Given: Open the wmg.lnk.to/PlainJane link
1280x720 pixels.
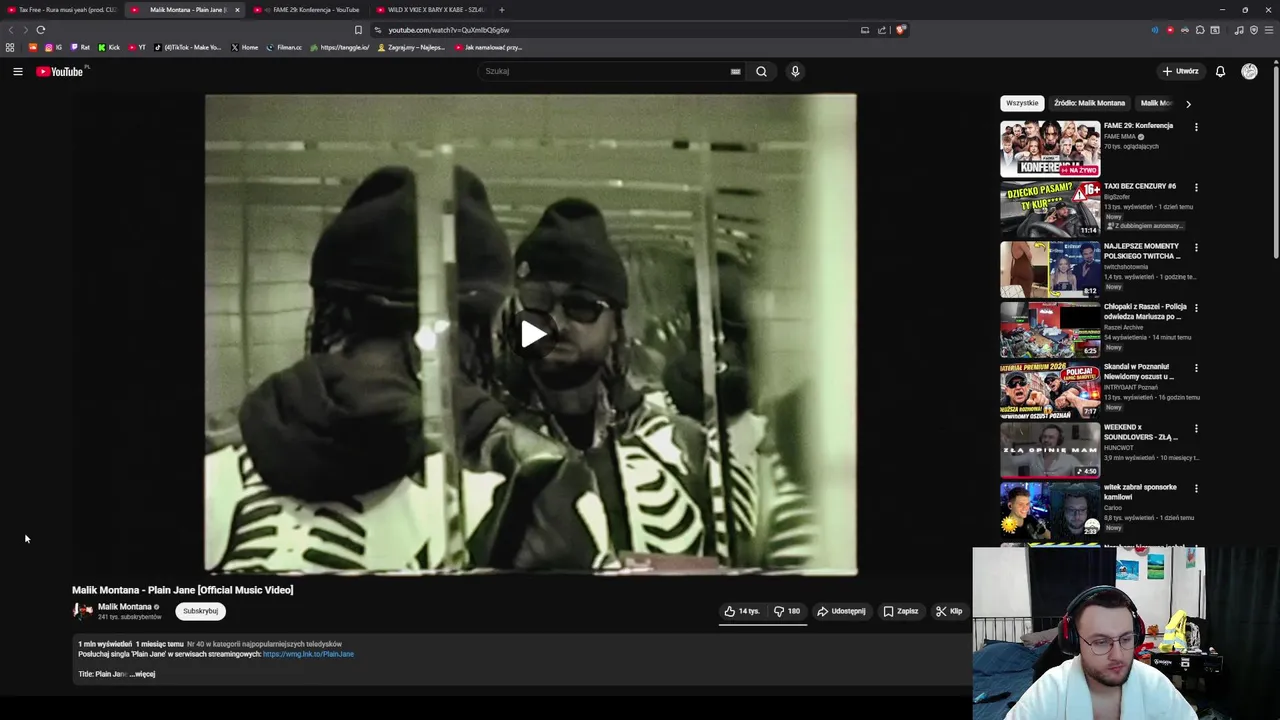Looking at the screenshot, I should tap(308, 654).
